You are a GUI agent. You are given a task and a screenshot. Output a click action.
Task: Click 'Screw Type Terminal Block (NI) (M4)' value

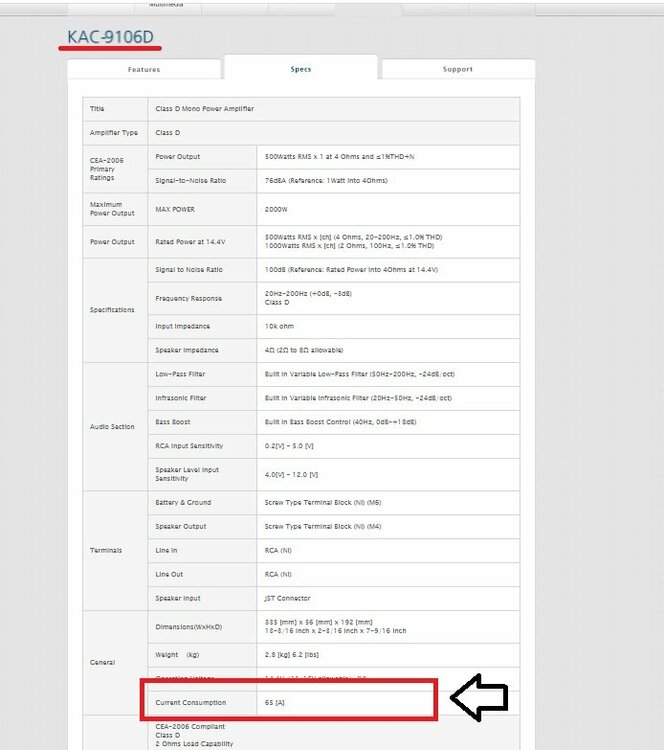323,526
